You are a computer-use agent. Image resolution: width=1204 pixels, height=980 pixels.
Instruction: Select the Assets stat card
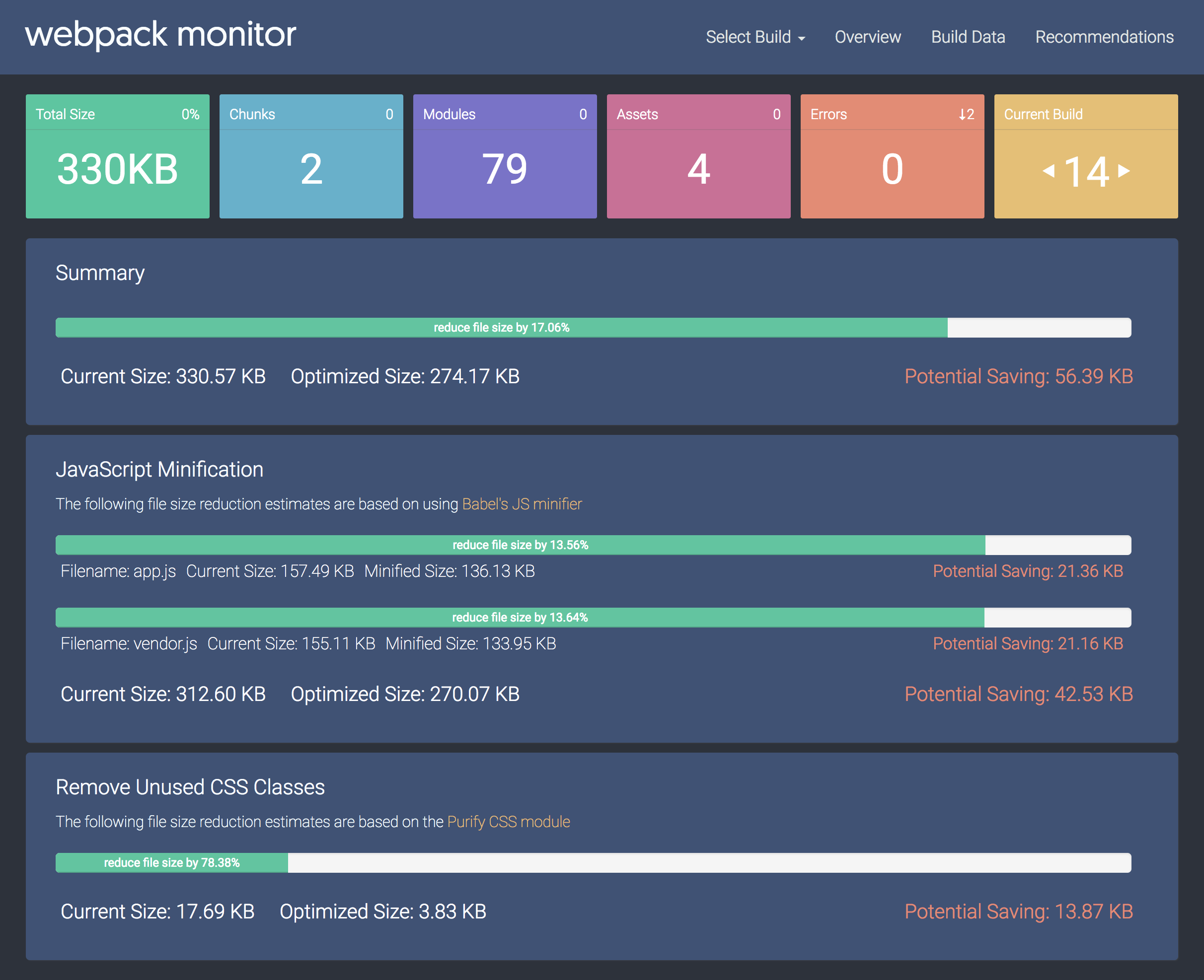[x=698, y=156]
